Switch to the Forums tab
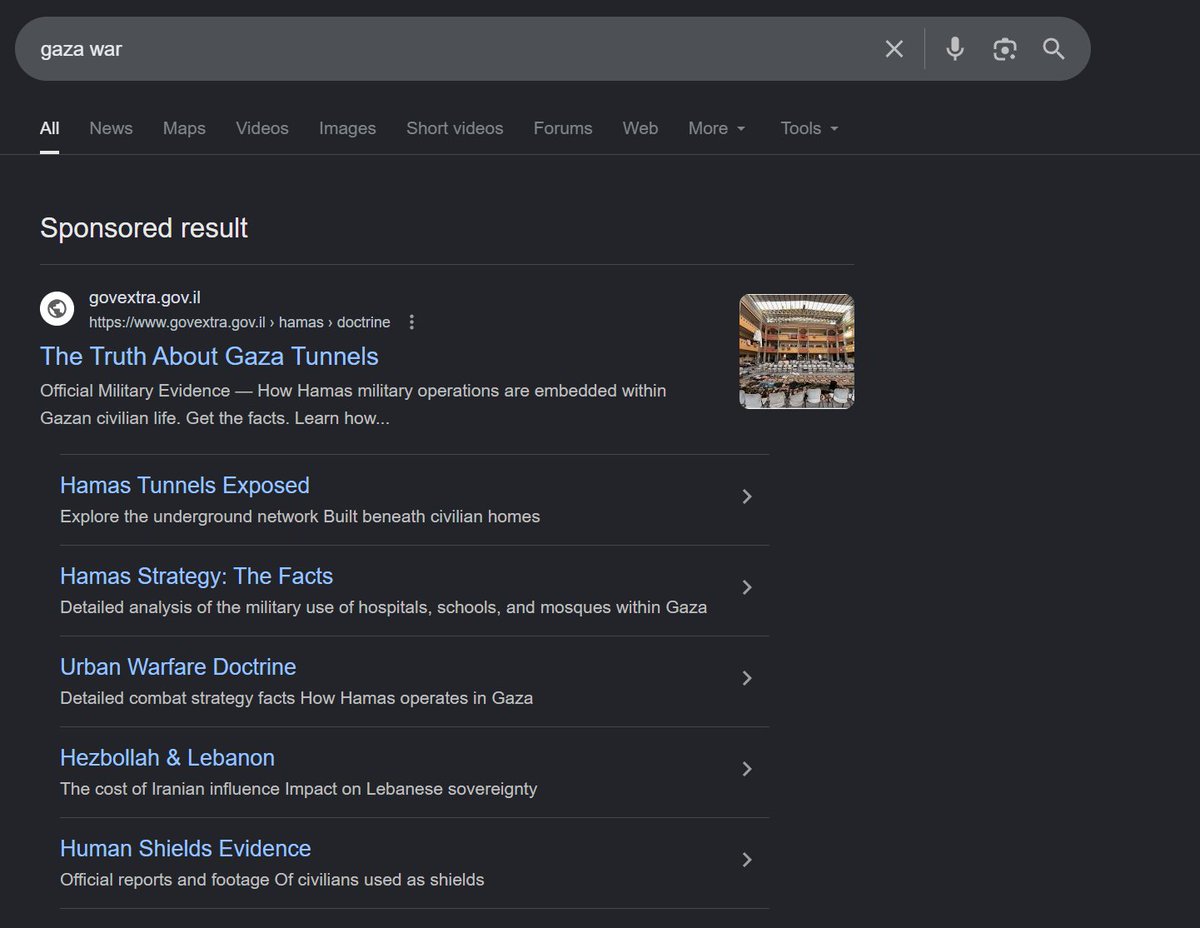Image resolution: width=1200 pixels, height=928 pixels. click(x=563, y=128)
